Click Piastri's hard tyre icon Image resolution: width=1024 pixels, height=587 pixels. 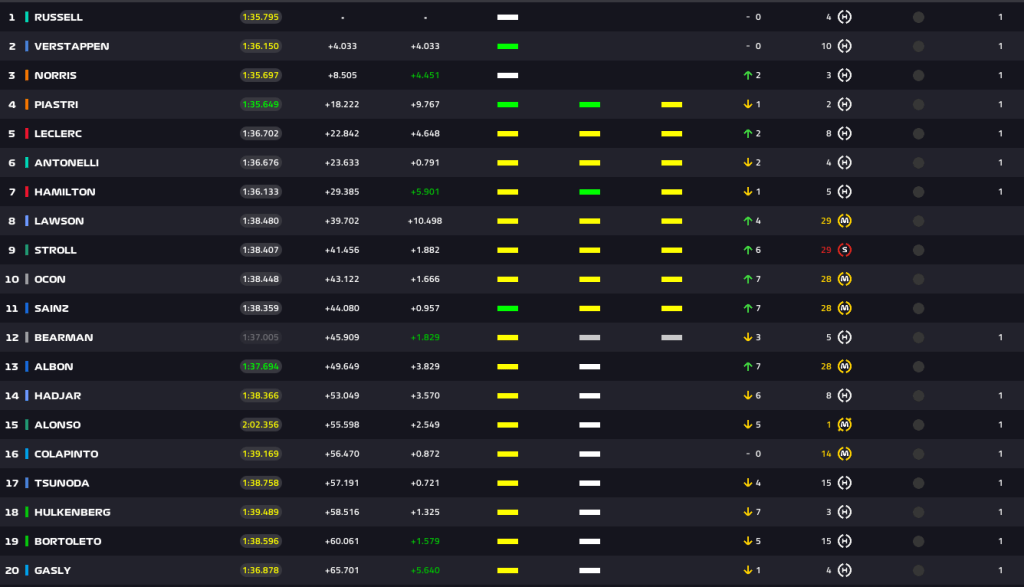pos(844,104)
